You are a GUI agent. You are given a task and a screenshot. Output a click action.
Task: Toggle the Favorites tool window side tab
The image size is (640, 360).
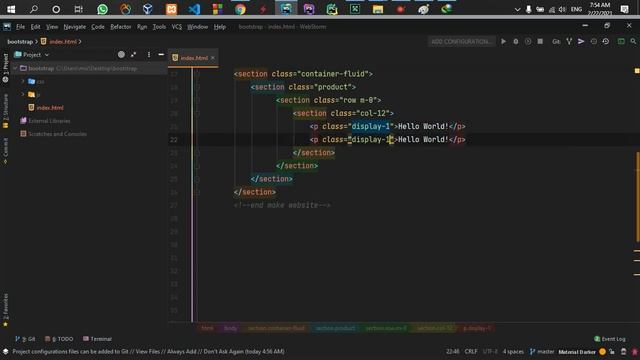[x=5, y=310]
